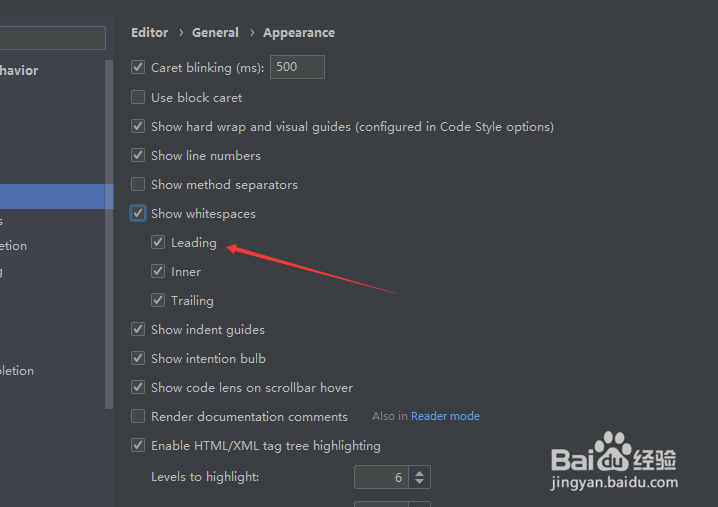Uncheck Show line numbers
The height and width of the screenshot is (507, 718).
138,155
